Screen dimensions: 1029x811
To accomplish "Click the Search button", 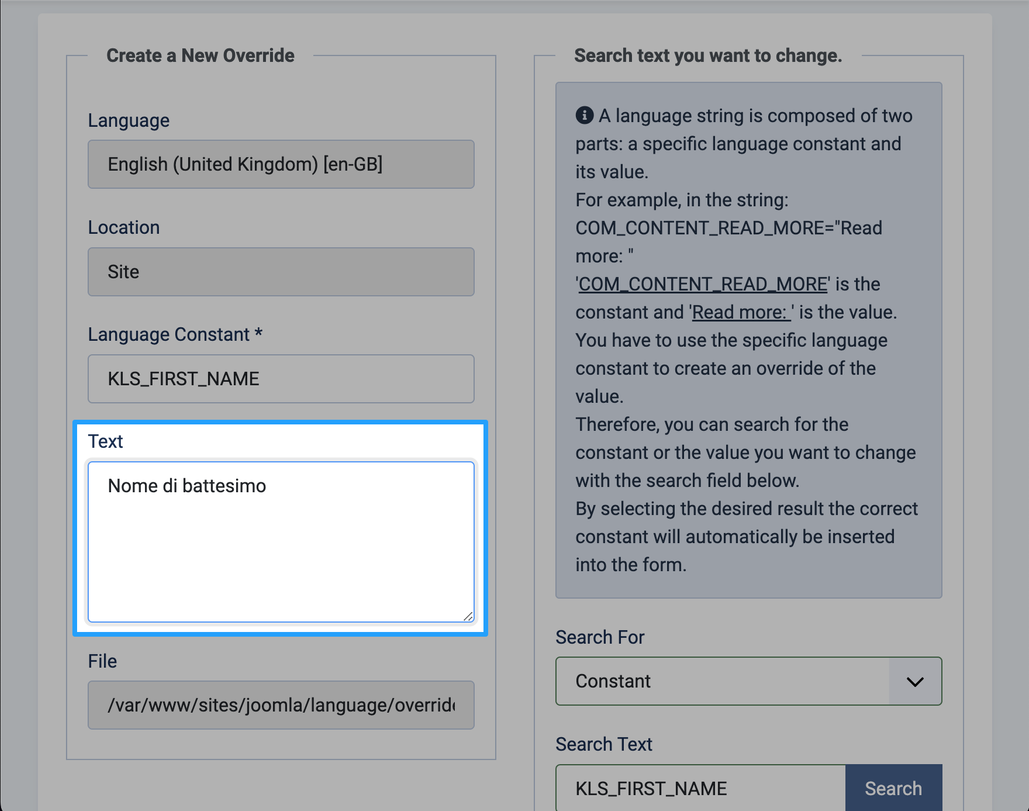I will click(893, 788).
